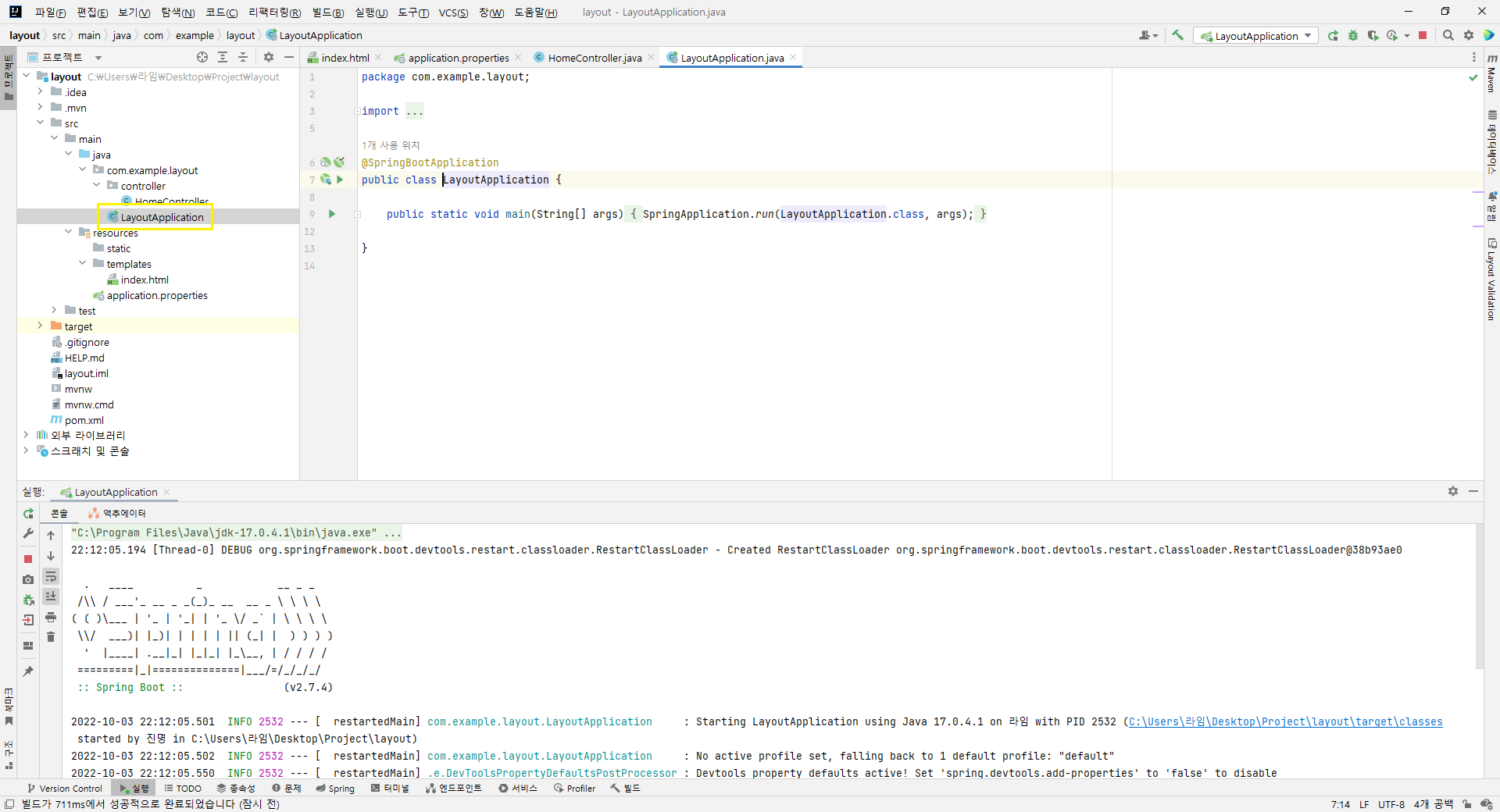Open Search Everywhere magnifier icon
The image size is (1500, 812).
[x=1448, y=35]
